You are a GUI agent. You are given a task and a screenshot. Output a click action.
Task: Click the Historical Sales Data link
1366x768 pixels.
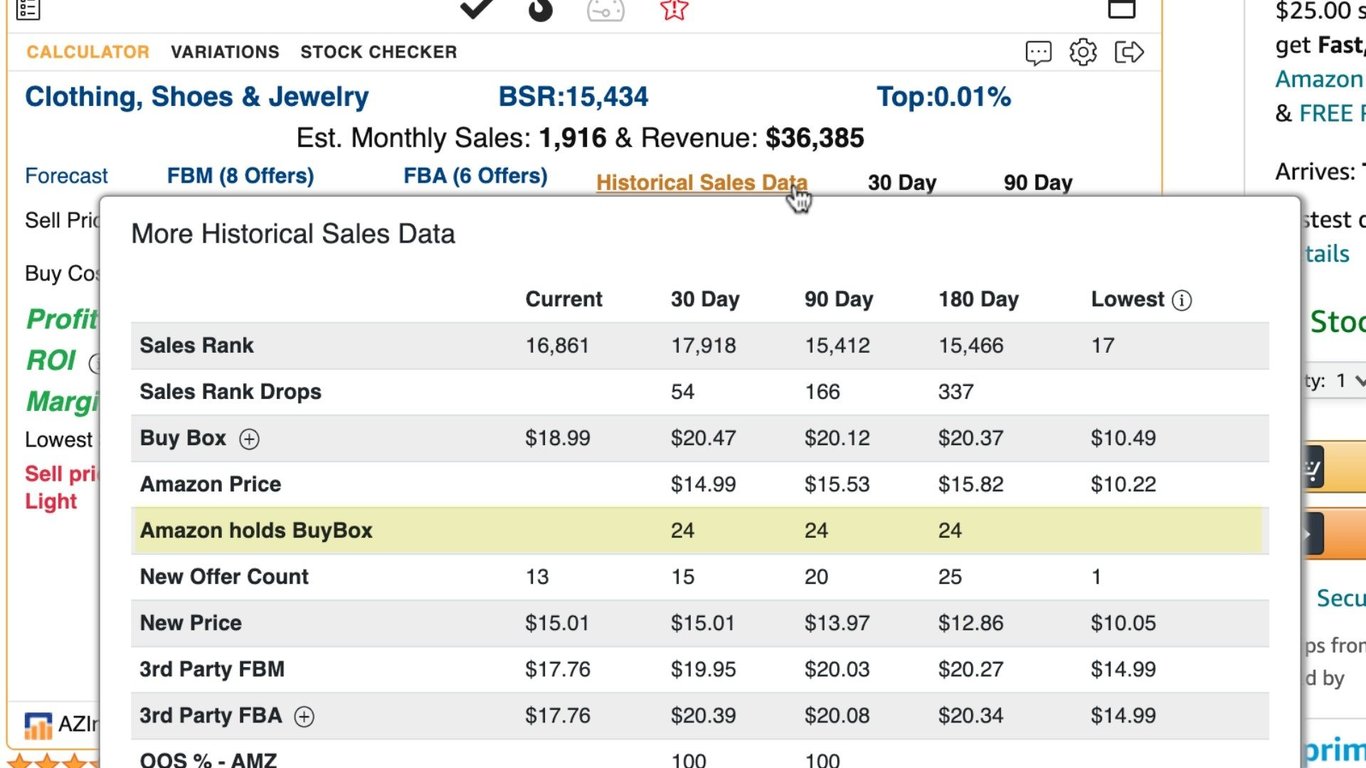tap(701, 183)
